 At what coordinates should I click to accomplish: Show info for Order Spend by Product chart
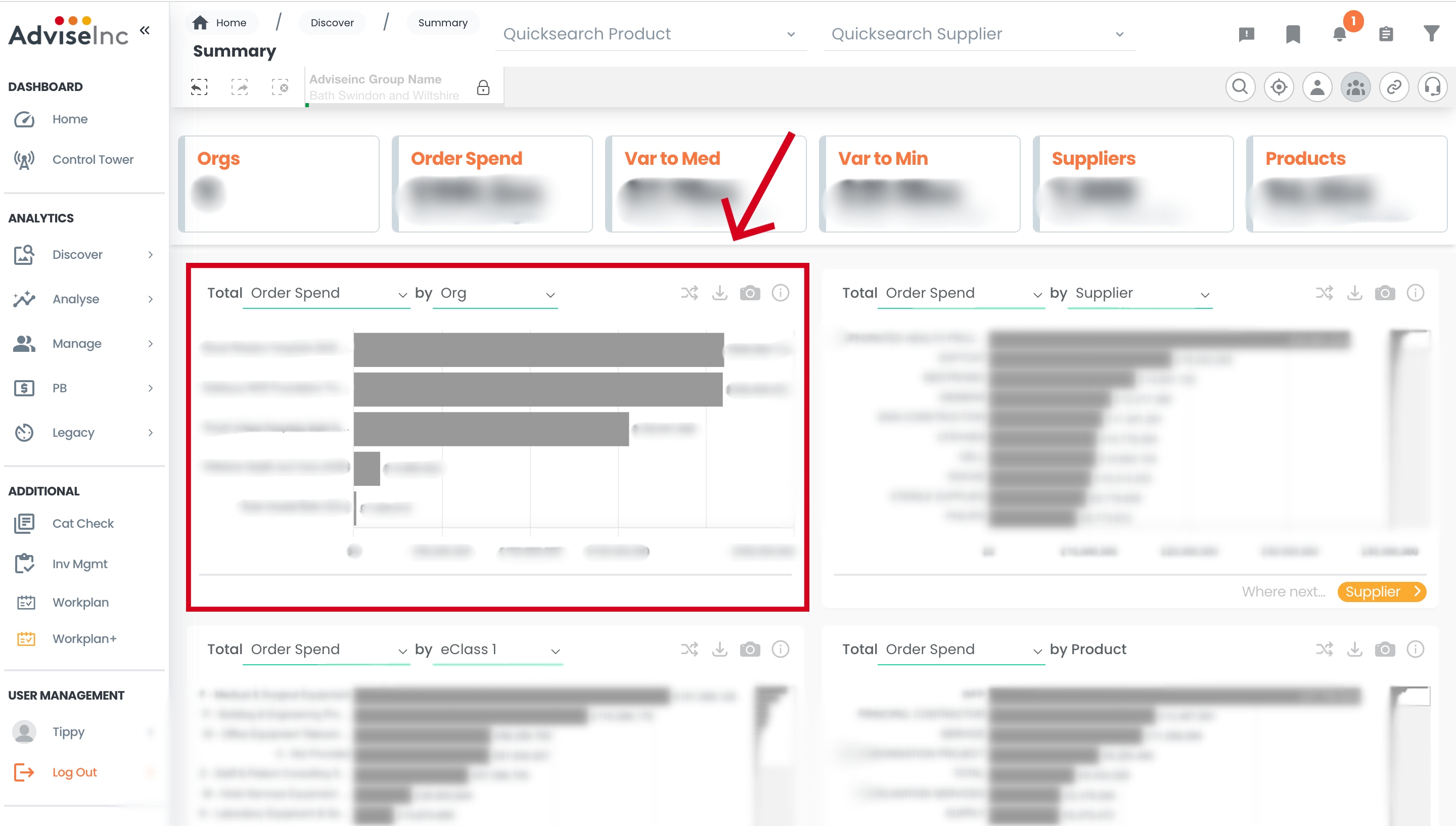click(1415, 649)
